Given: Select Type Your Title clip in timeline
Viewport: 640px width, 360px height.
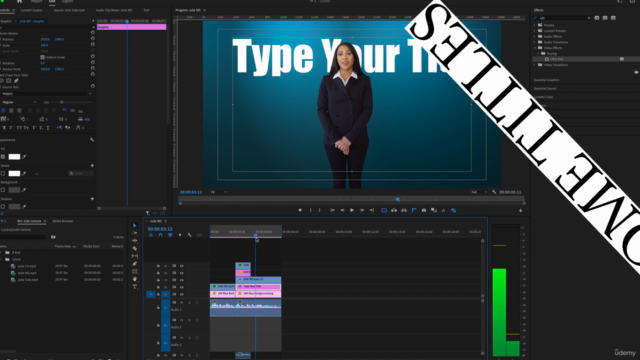Looking at the screenshot, I should (x=258, y=287).
